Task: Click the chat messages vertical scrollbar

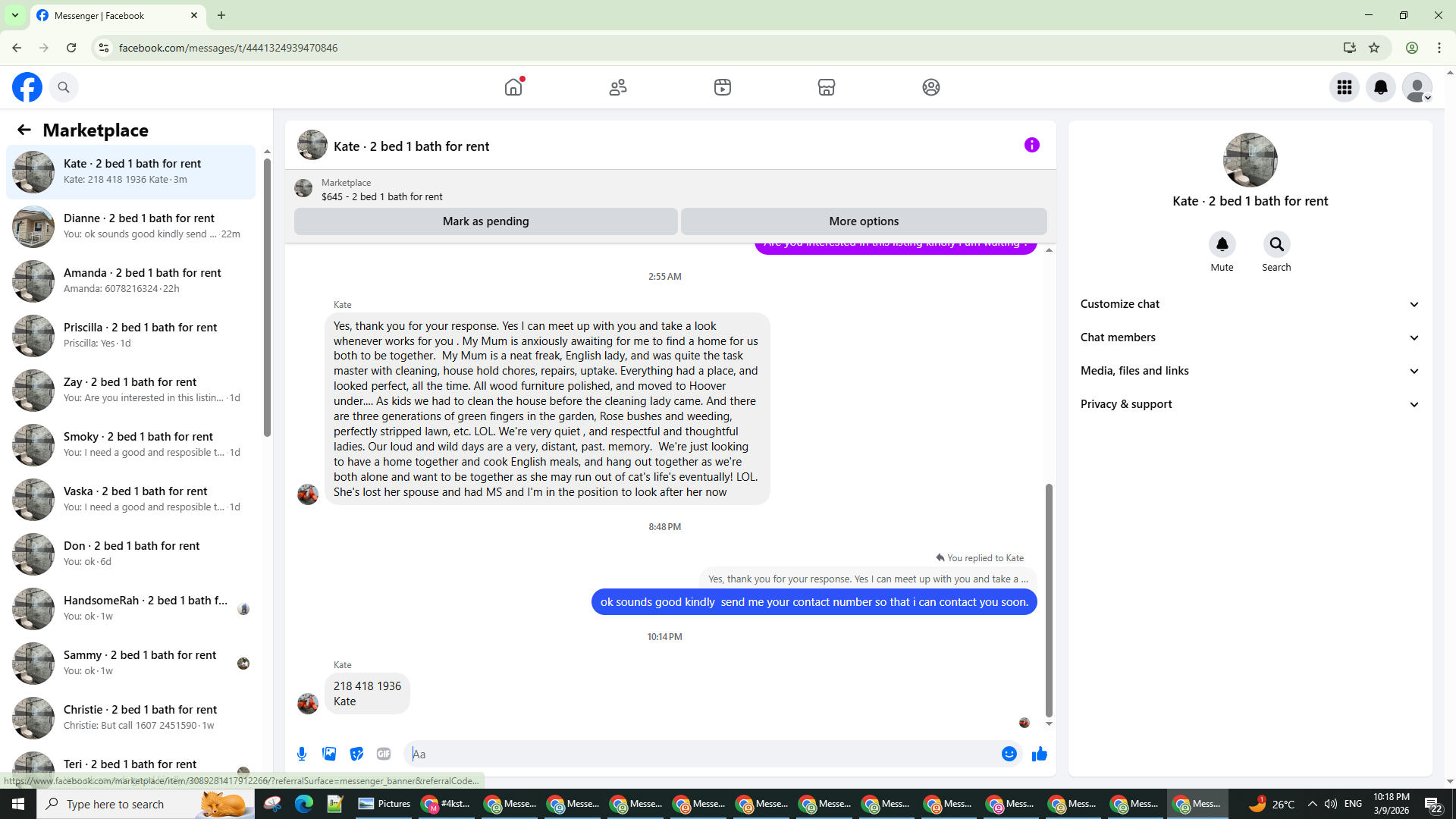Action: (x=1049, y=599)
